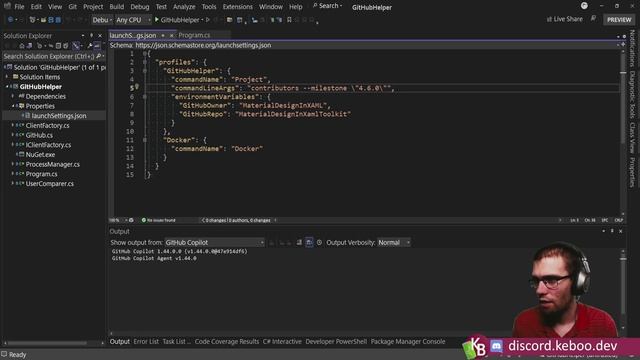This screenshot has width=640, height=360.
Task: Open the Package Manager Console tab
Action: point(408,342)
